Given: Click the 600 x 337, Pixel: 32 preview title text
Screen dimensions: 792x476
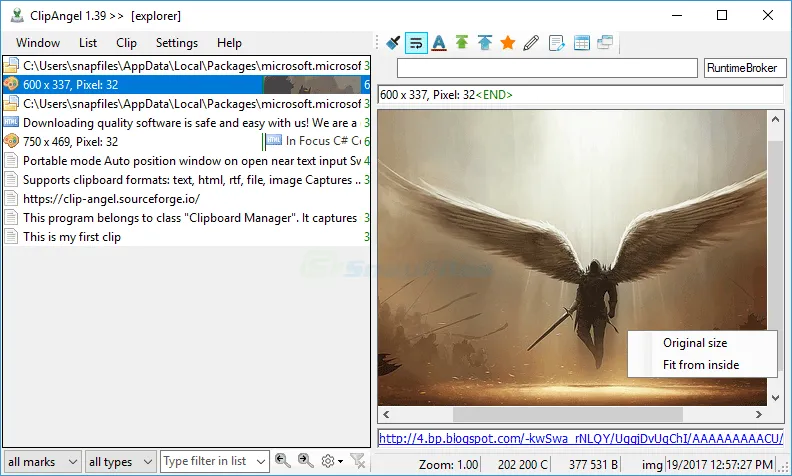Looking at the screenshot, I should (x=427, y=94).
